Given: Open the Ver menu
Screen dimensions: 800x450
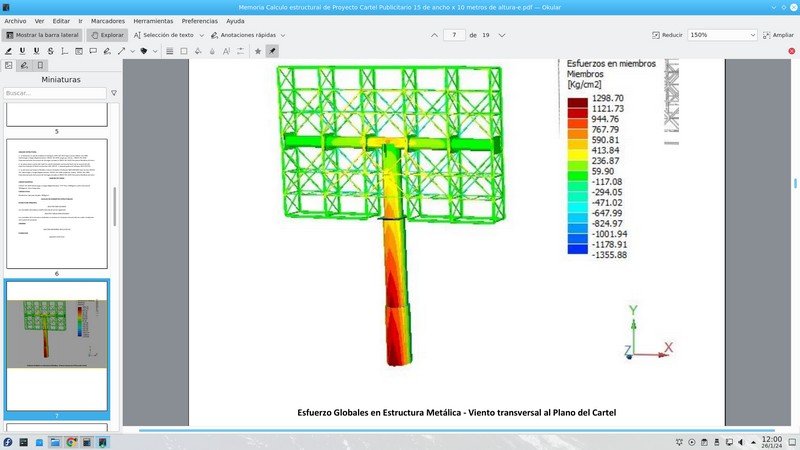Looking at the screenshot, I should (39, 21).
